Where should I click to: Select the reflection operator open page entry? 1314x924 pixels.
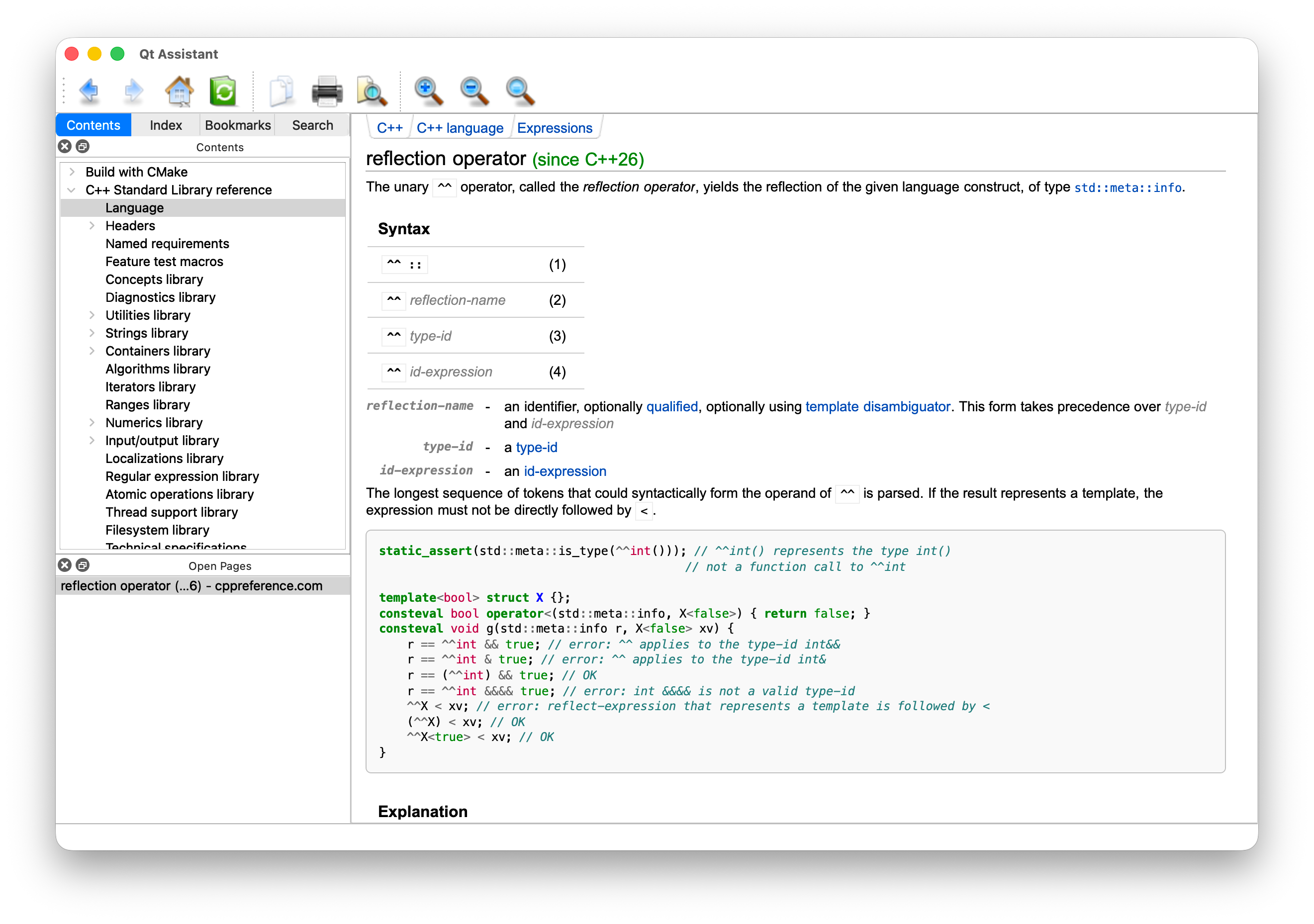tap(202, 585)
